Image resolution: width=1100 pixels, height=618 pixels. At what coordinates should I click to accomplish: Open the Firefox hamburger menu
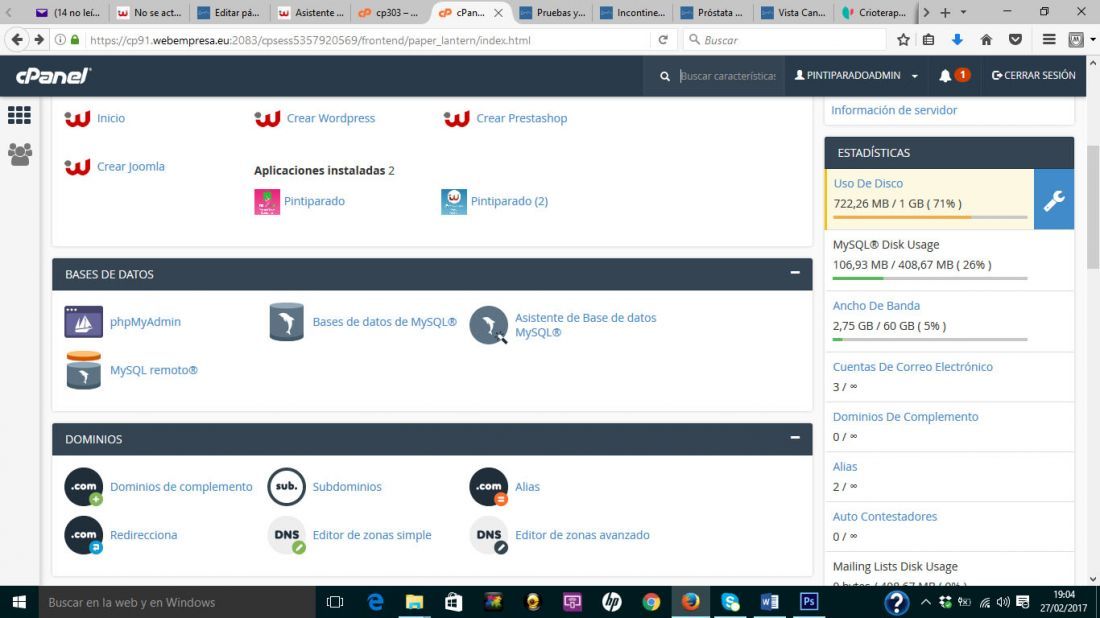coord(1049,40)
